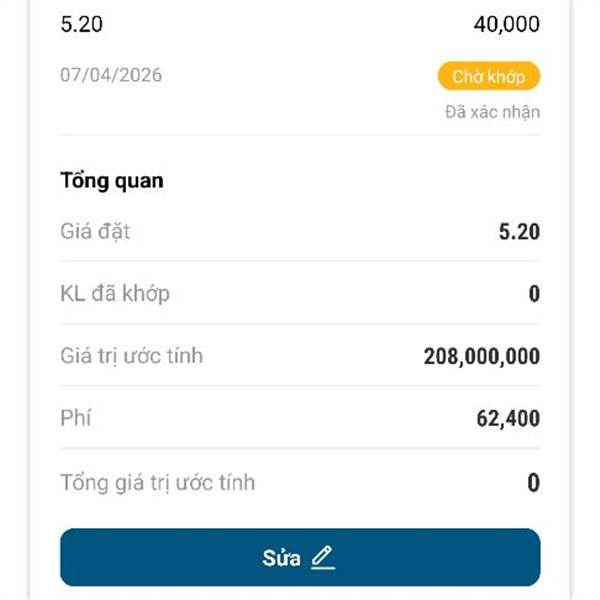Viewport: 600px width, 600px height.
Task: Tap the blank space left of Chờ khớp
Action: coord(300,76)
